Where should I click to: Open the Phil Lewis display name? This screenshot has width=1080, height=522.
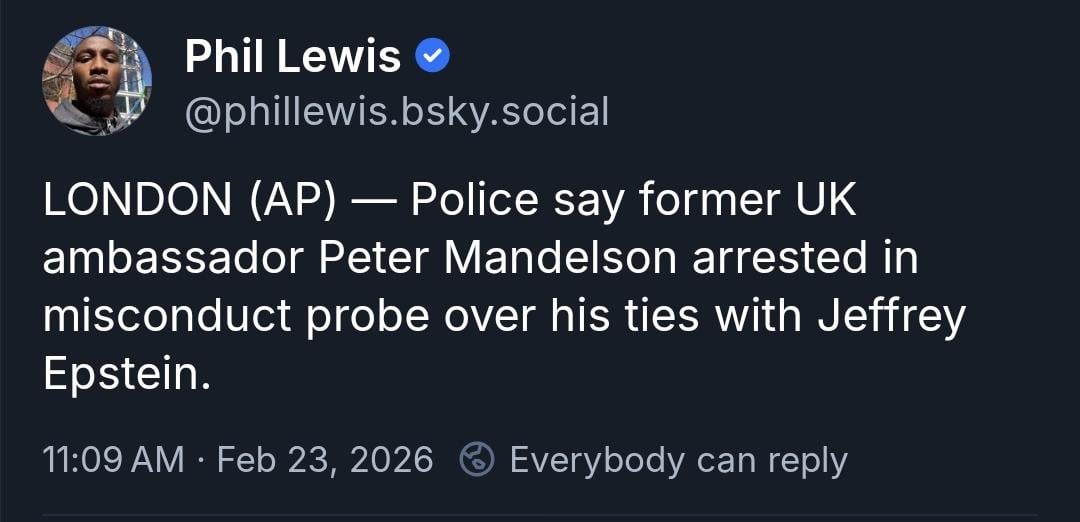pos(292,58)
